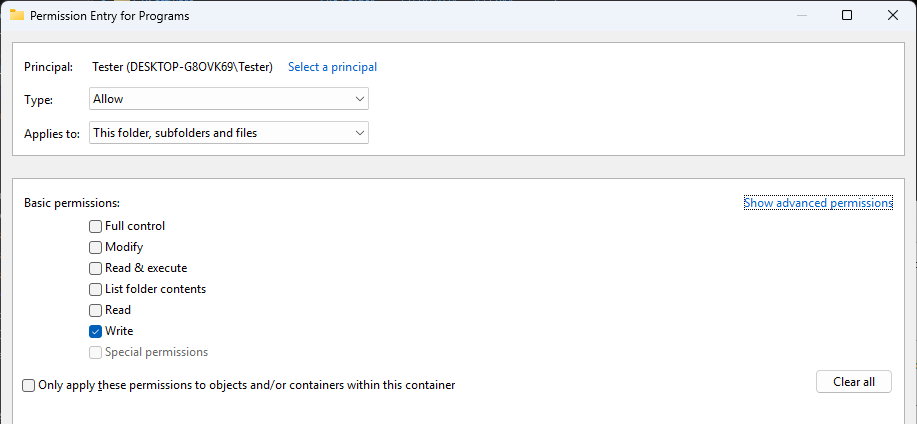
Task: Check the Modify permission box
Action: click(x=95, y=247)
